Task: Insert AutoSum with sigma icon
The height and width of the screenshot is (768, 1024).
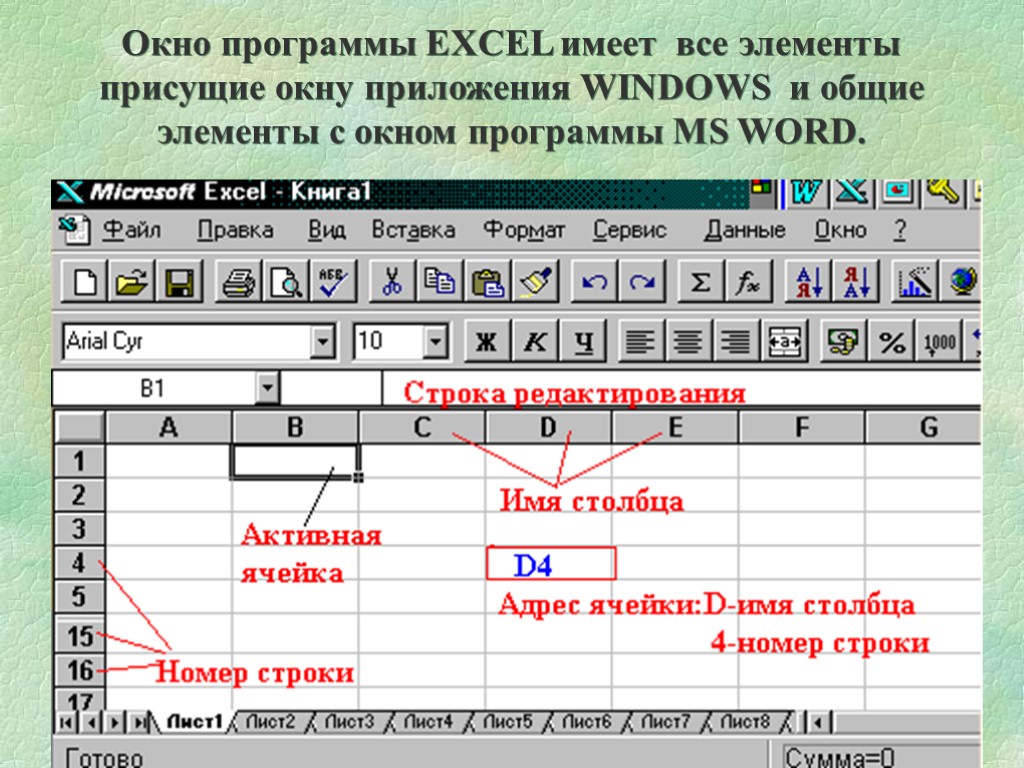Action: click(x=701, y=281)
